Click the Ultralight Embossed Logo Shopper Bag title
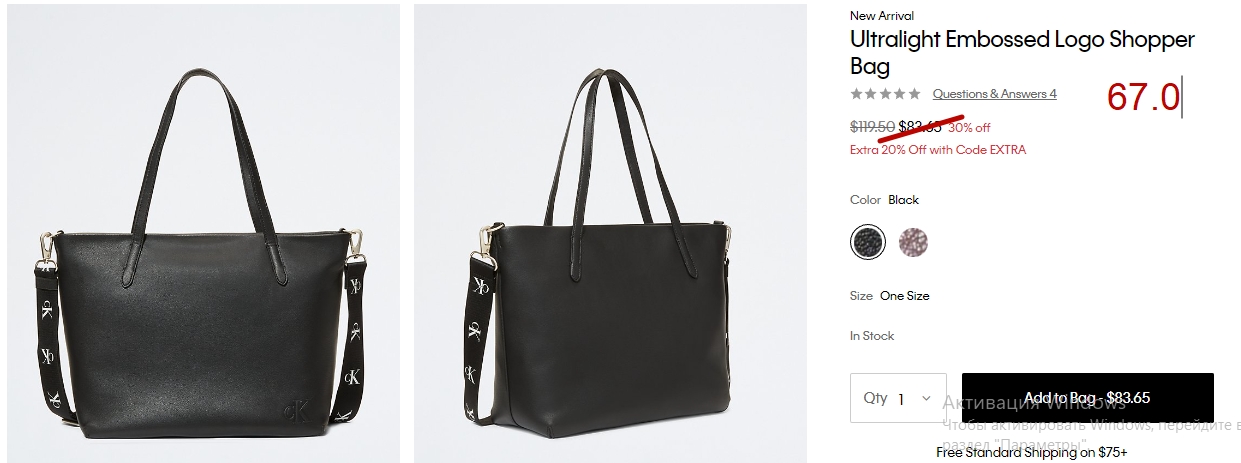Screen dimensions: 1241x463 pos(1022,53)
